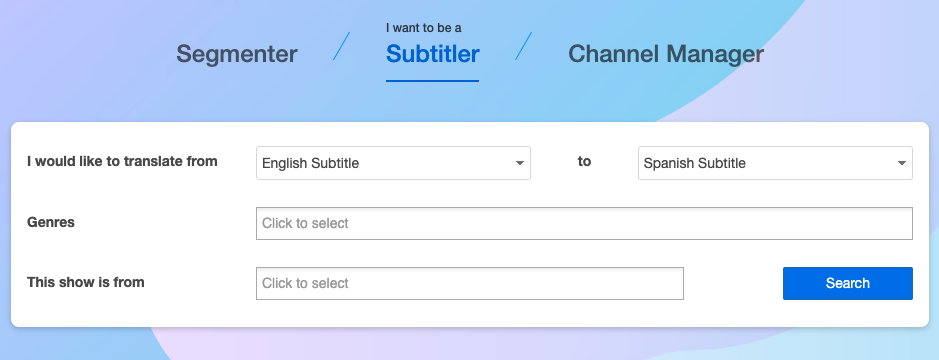
Task: Click the 'I want to be a' text
Action: [x=423, y=28]
